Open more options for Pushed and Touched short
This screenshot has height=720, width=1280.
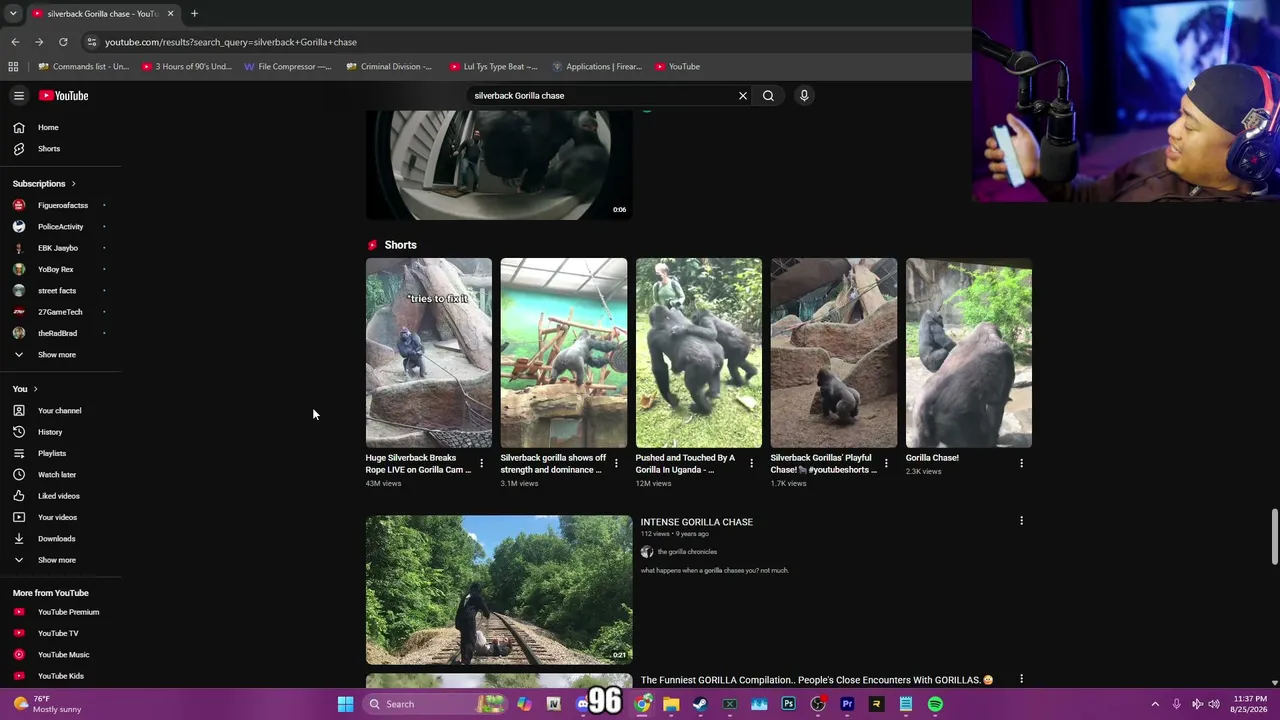click(x=751, y=463)
